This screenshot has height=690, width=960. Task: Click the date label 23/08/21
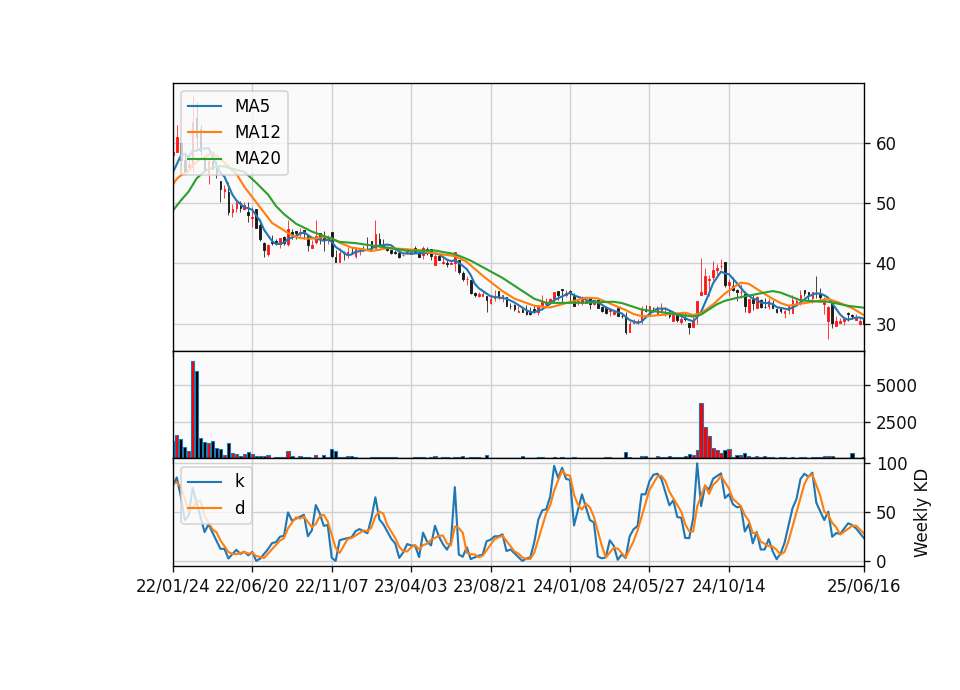click(490, 586)
